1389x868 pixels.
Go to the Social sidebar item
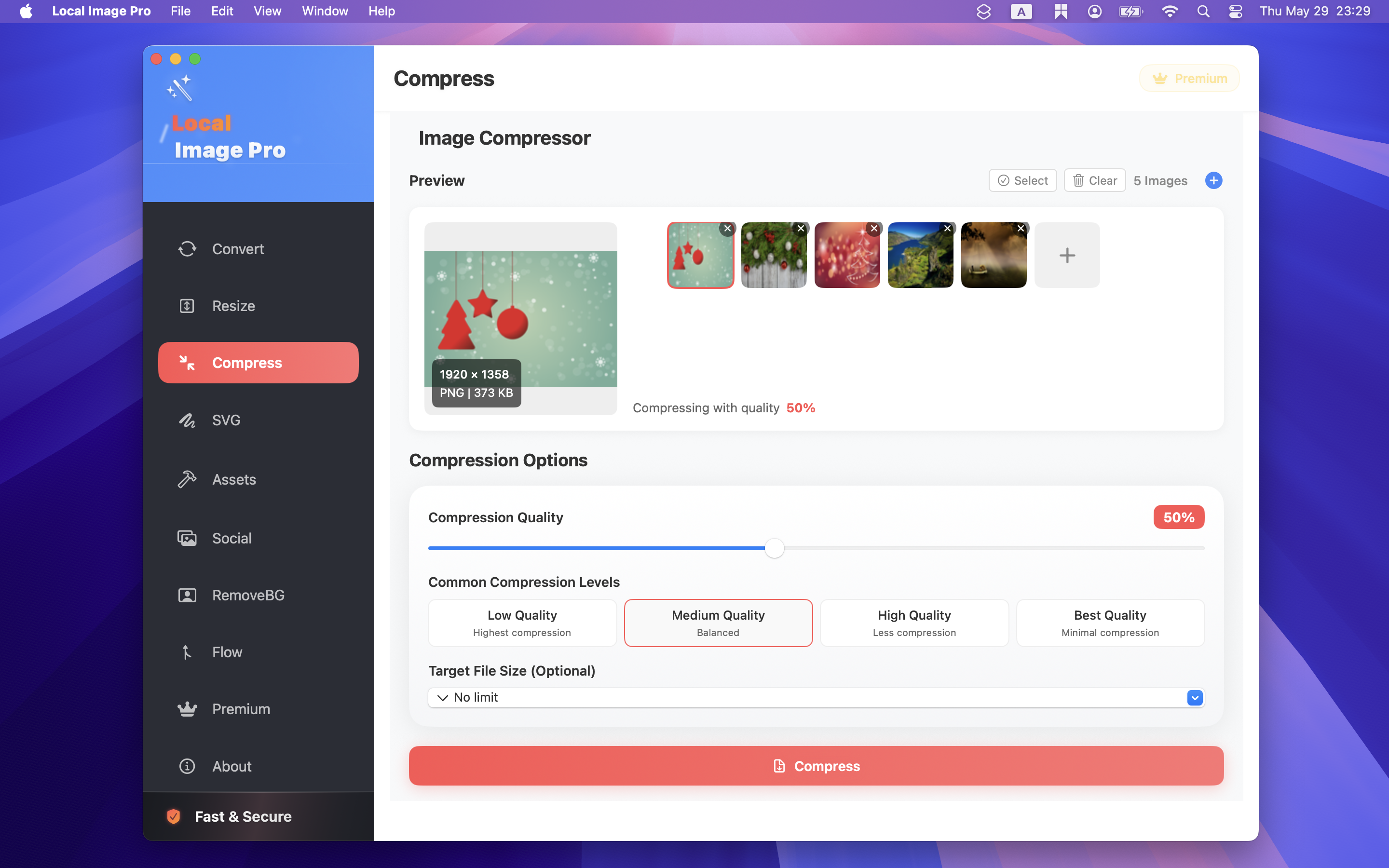pyautogui.click(x=259, y=538)
